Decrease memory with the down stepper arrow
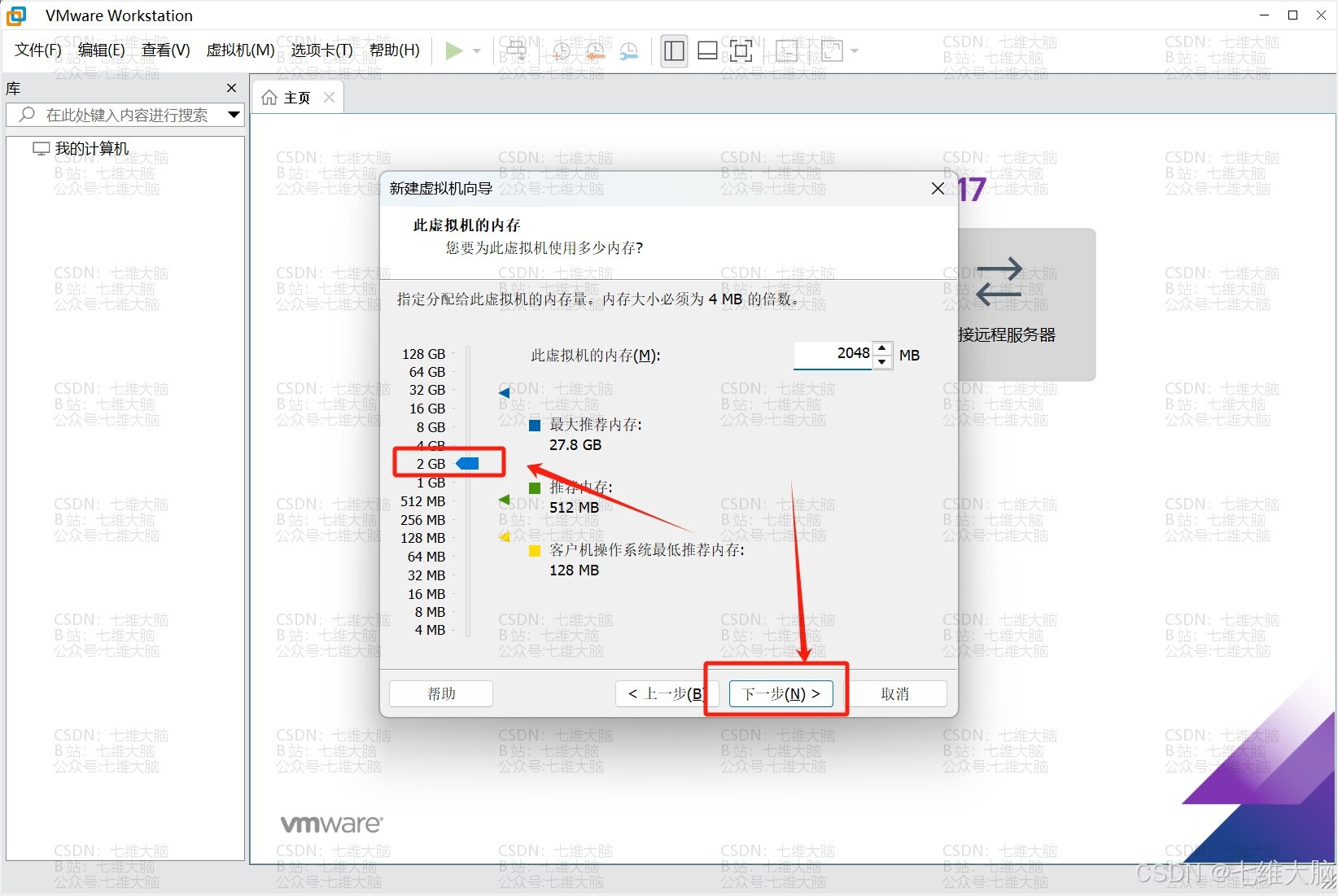This screenshot has width=1338, height=896. point(882,361)
